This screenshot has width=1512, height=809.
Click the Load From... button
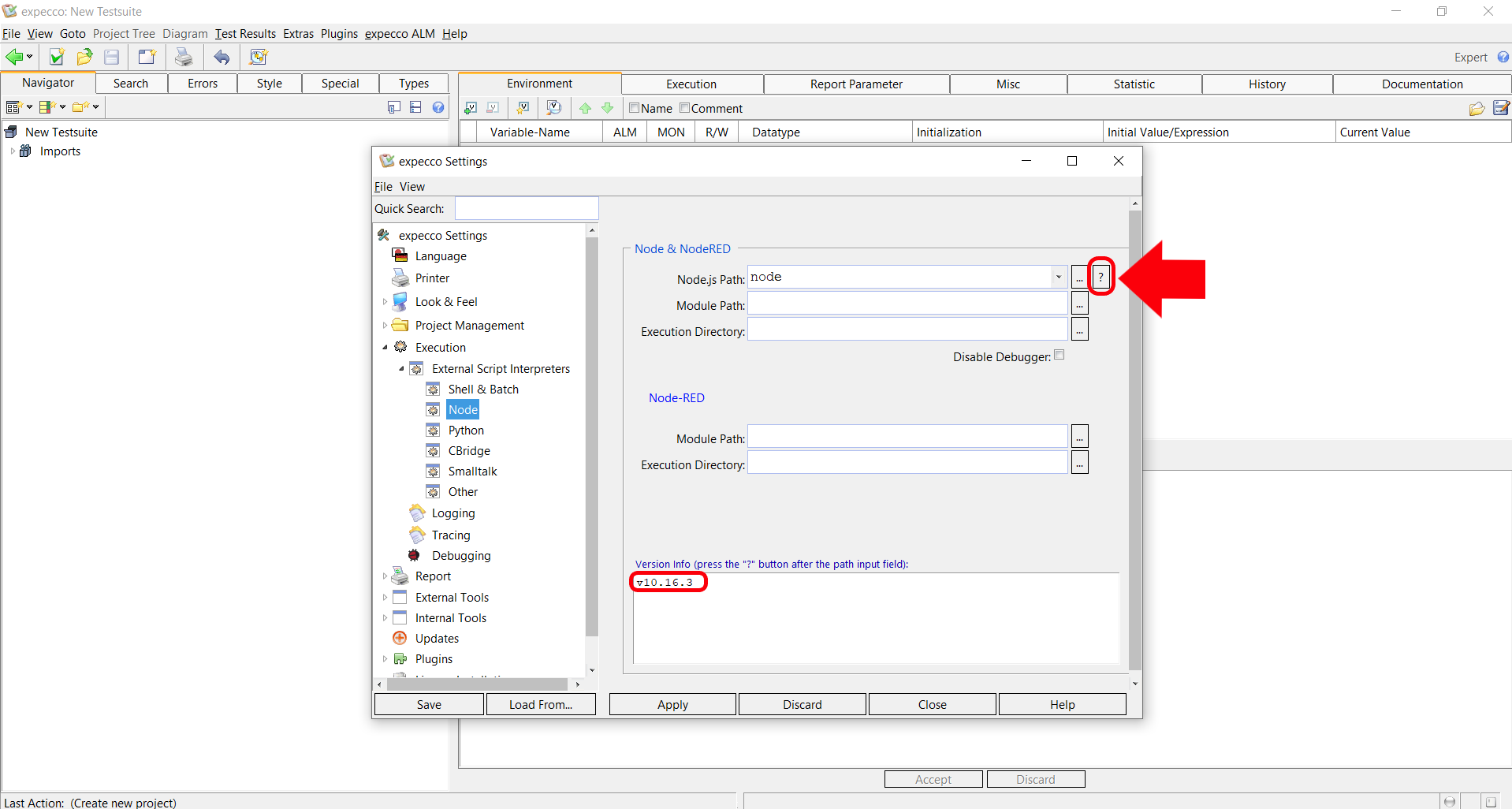click(541, 704)
